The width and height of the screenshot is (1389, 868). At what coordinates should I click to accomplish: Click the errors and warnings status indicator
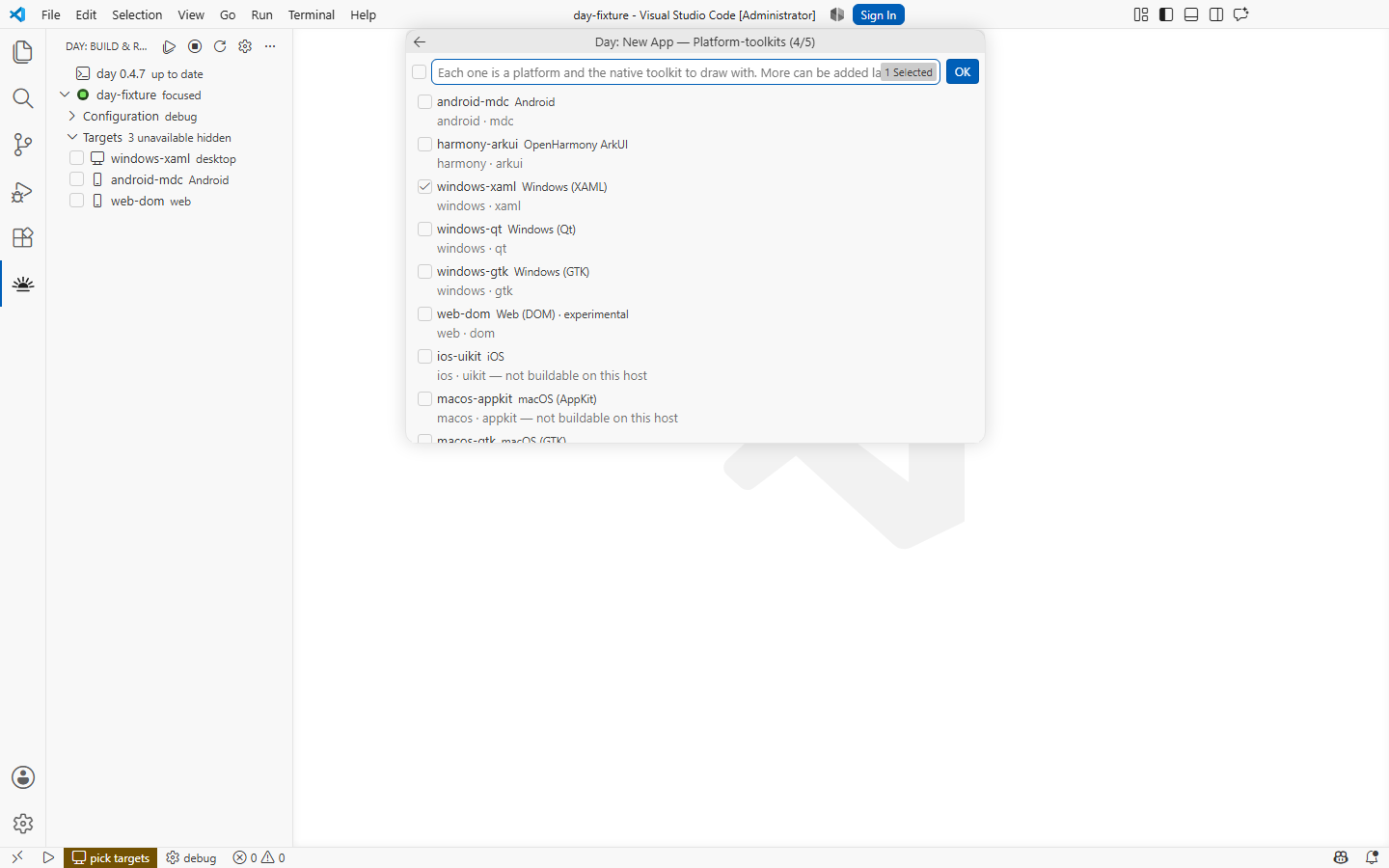click(x=259, y=857)
